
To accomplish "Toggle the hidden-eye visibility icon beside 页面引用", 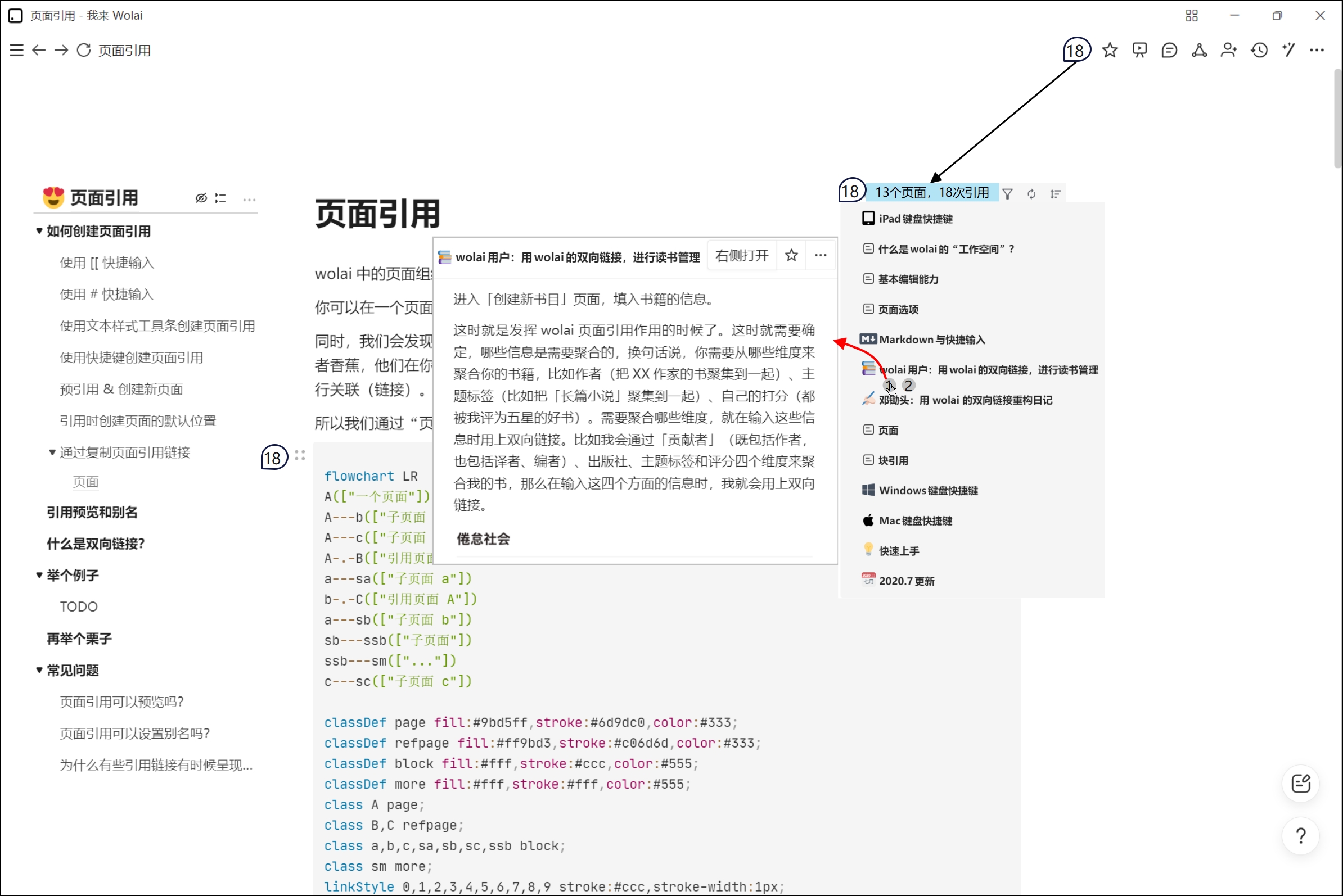I will tap(201, 198).
